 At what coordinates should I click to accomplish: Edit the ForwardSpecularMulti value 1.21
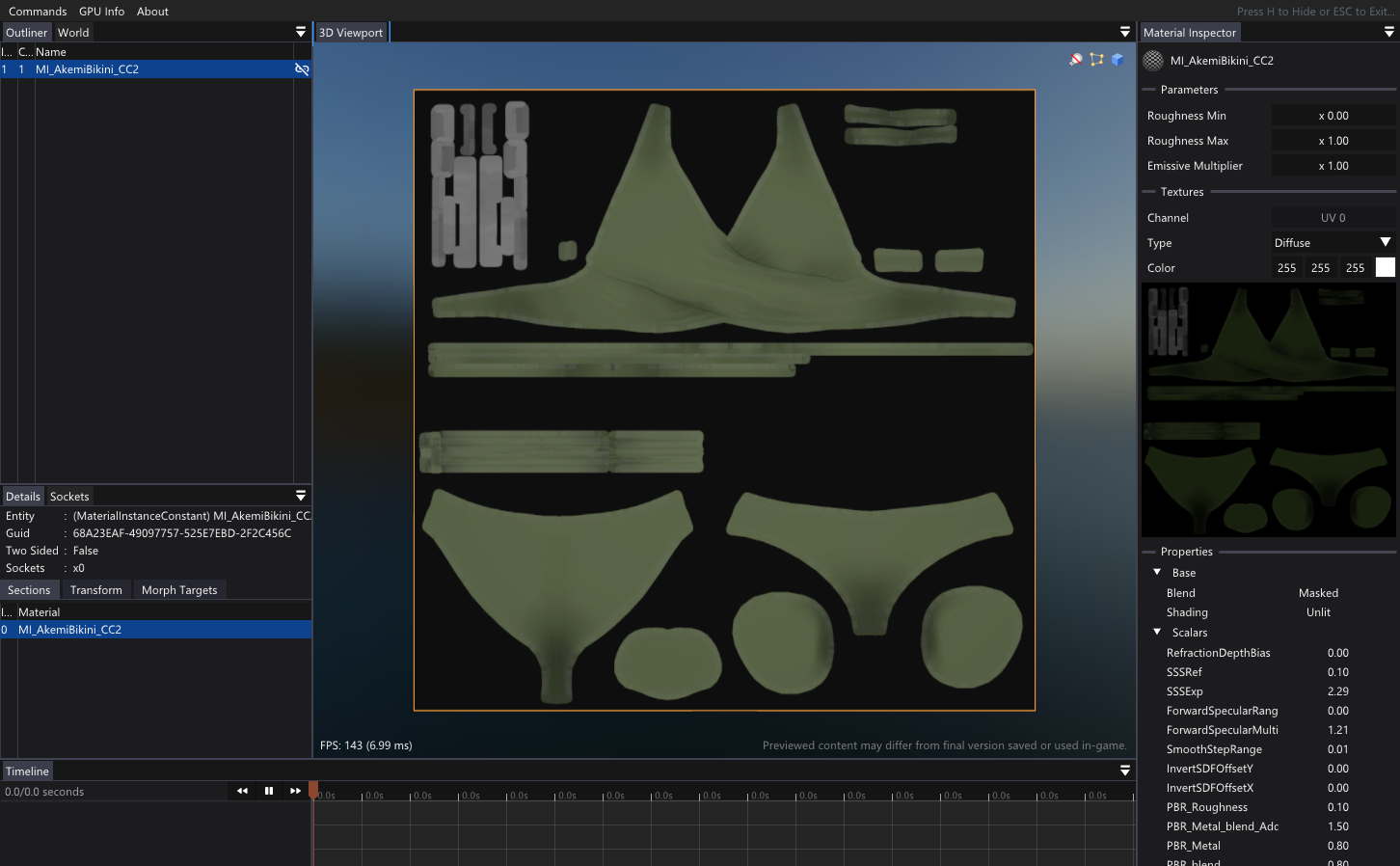point(1337,730)
